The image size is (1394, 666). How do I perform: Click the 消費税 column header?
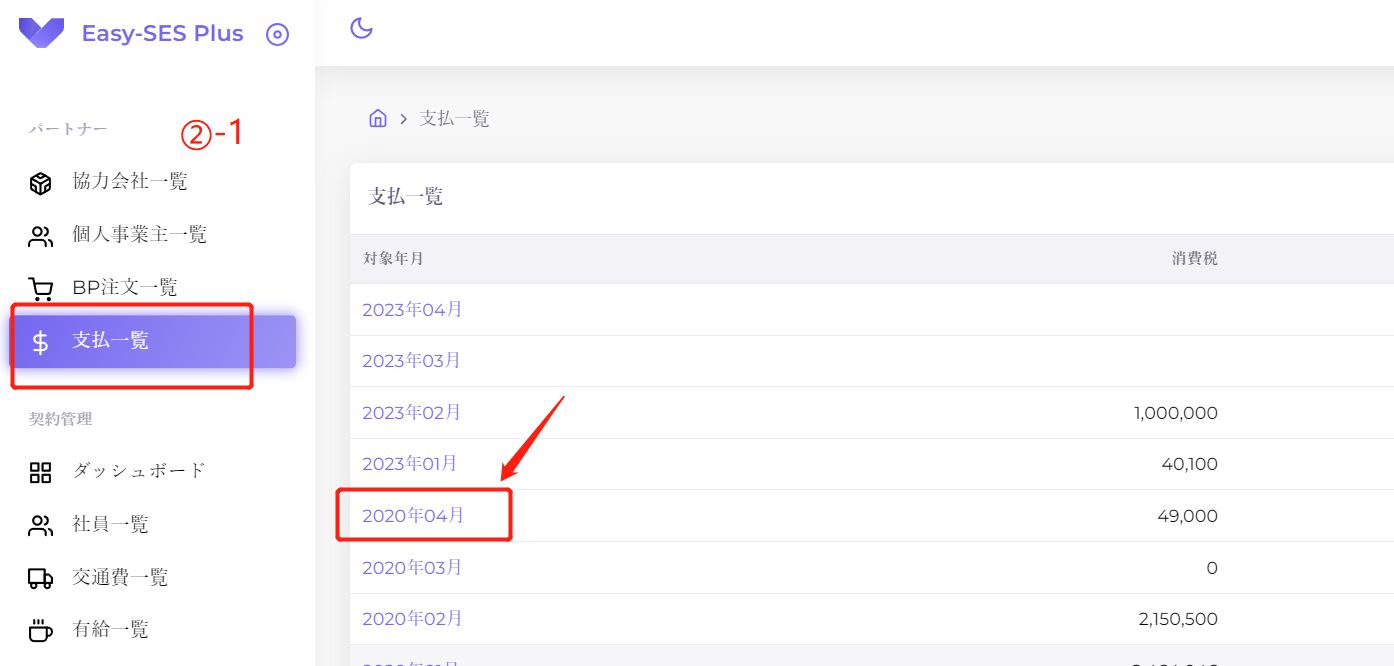pos(1194,259)
